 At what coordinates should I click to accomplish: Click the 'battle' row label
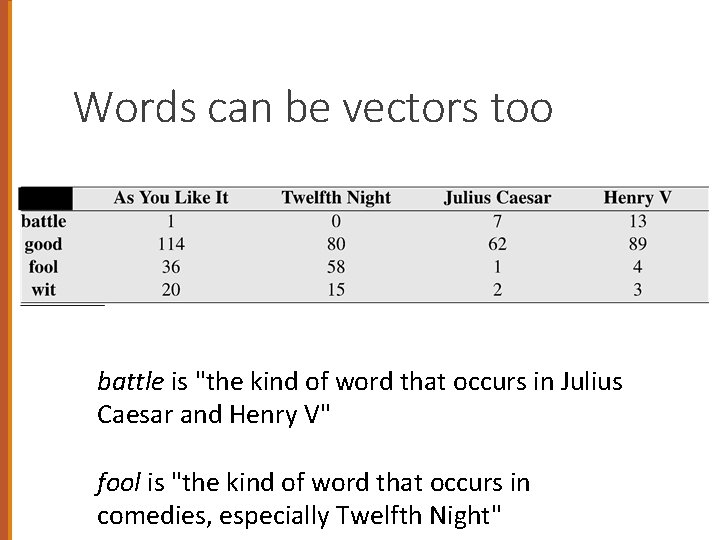pos(44,221)
